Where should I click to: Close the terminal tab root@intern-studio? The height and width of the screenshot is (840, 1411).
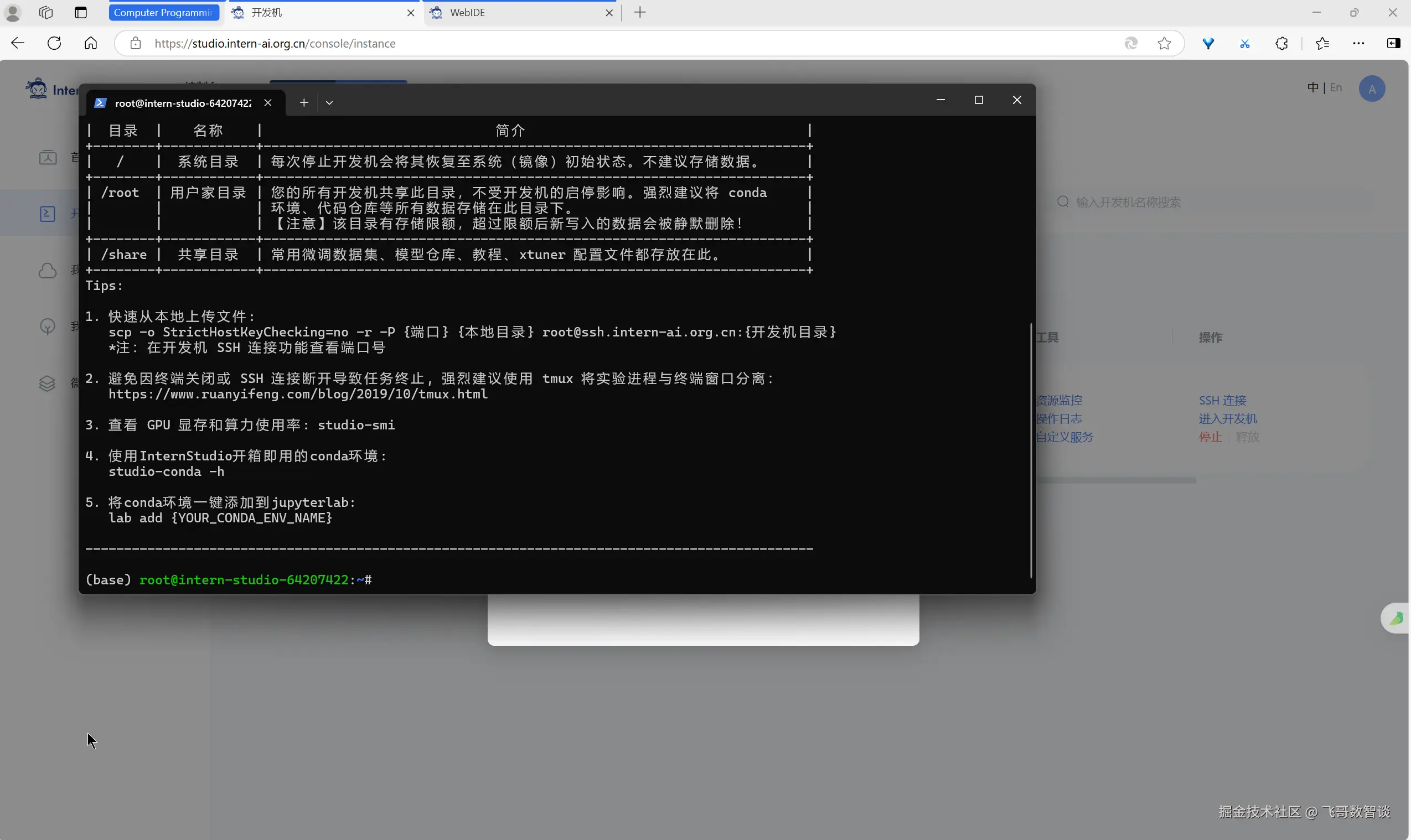click(268, 102)
